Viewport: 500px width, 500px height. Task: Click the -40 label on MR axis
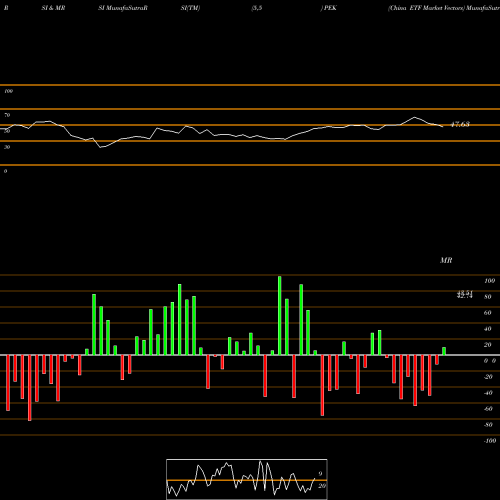click(488, 393)
